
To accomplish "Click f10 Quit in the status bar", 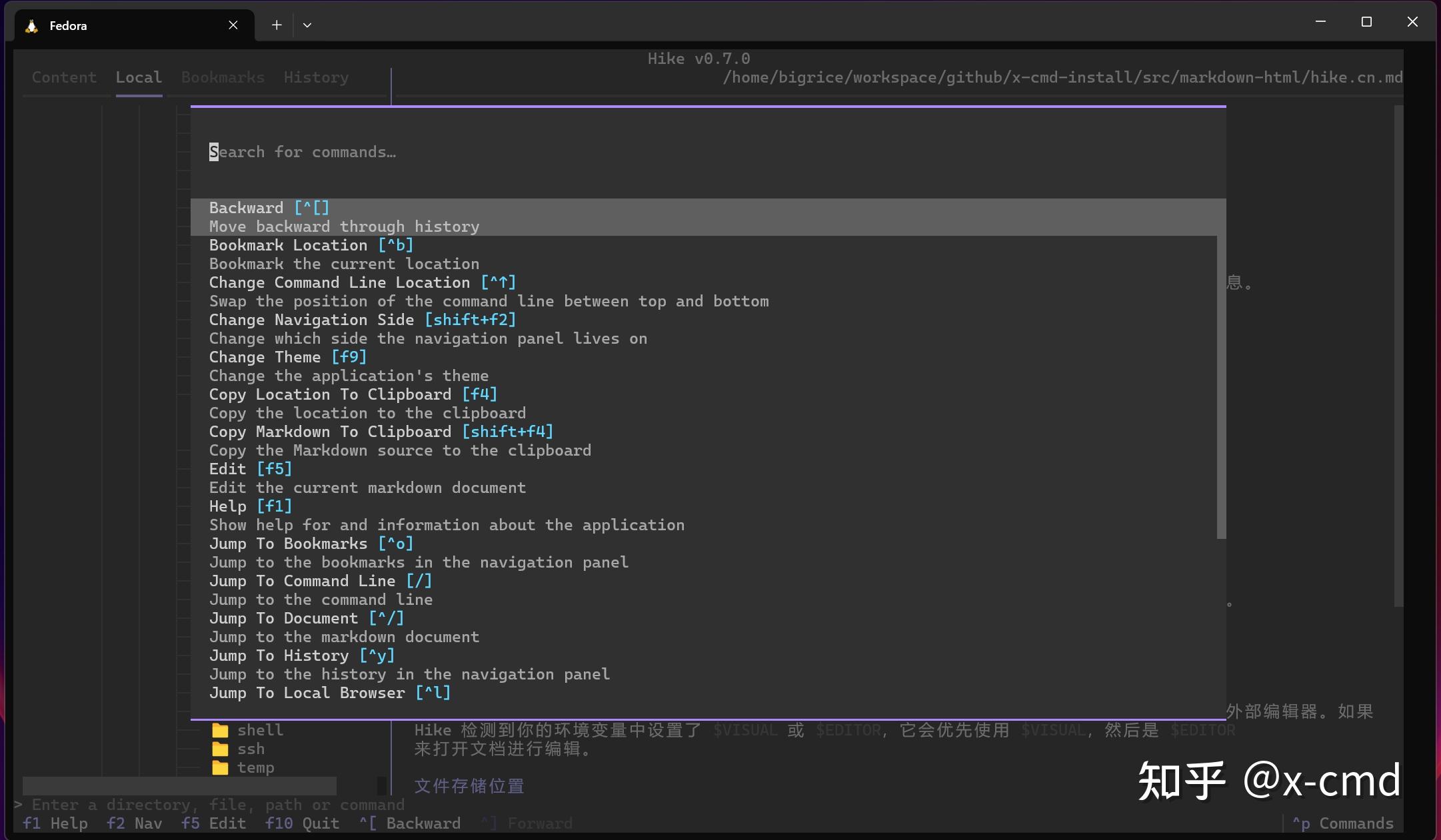I will [x=302, y=823].
